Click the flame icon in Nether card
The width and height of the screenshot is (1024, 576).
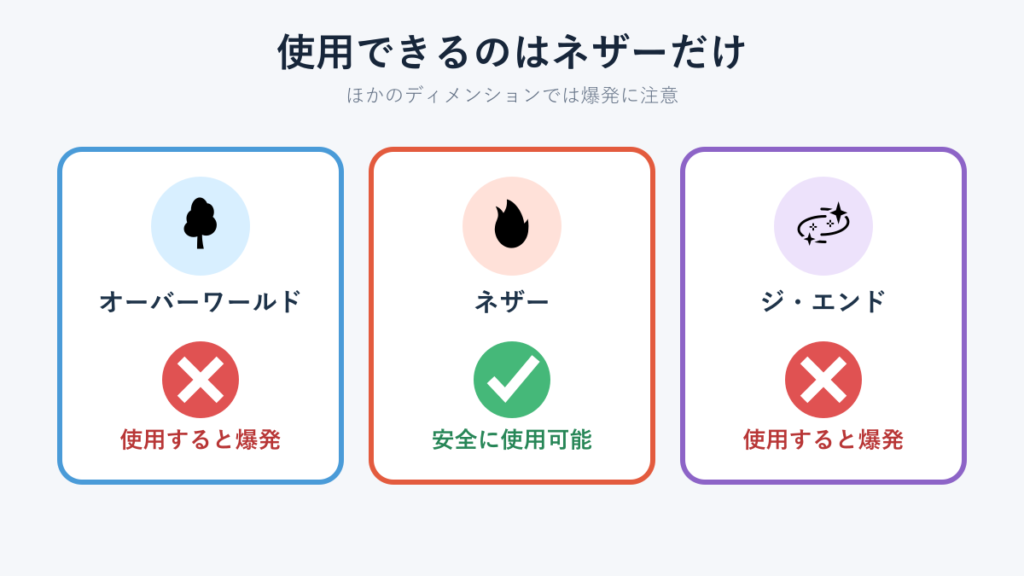511,224
